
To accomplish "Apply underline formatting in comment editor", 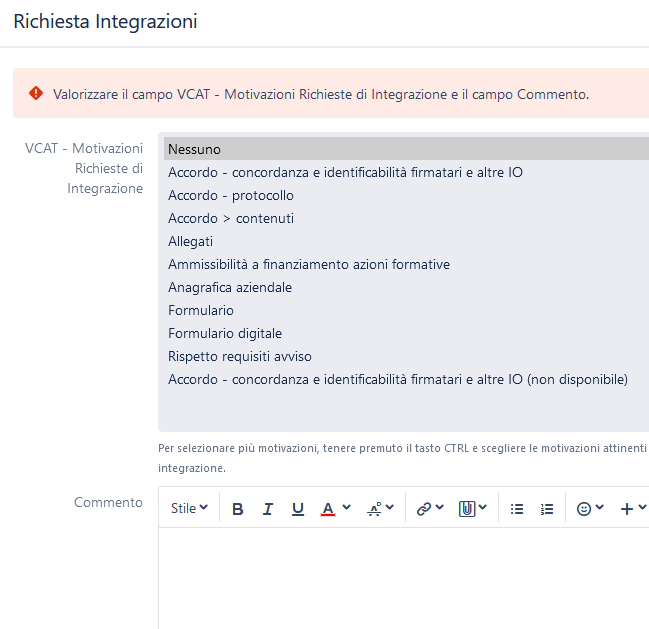I will pos(298,509).
